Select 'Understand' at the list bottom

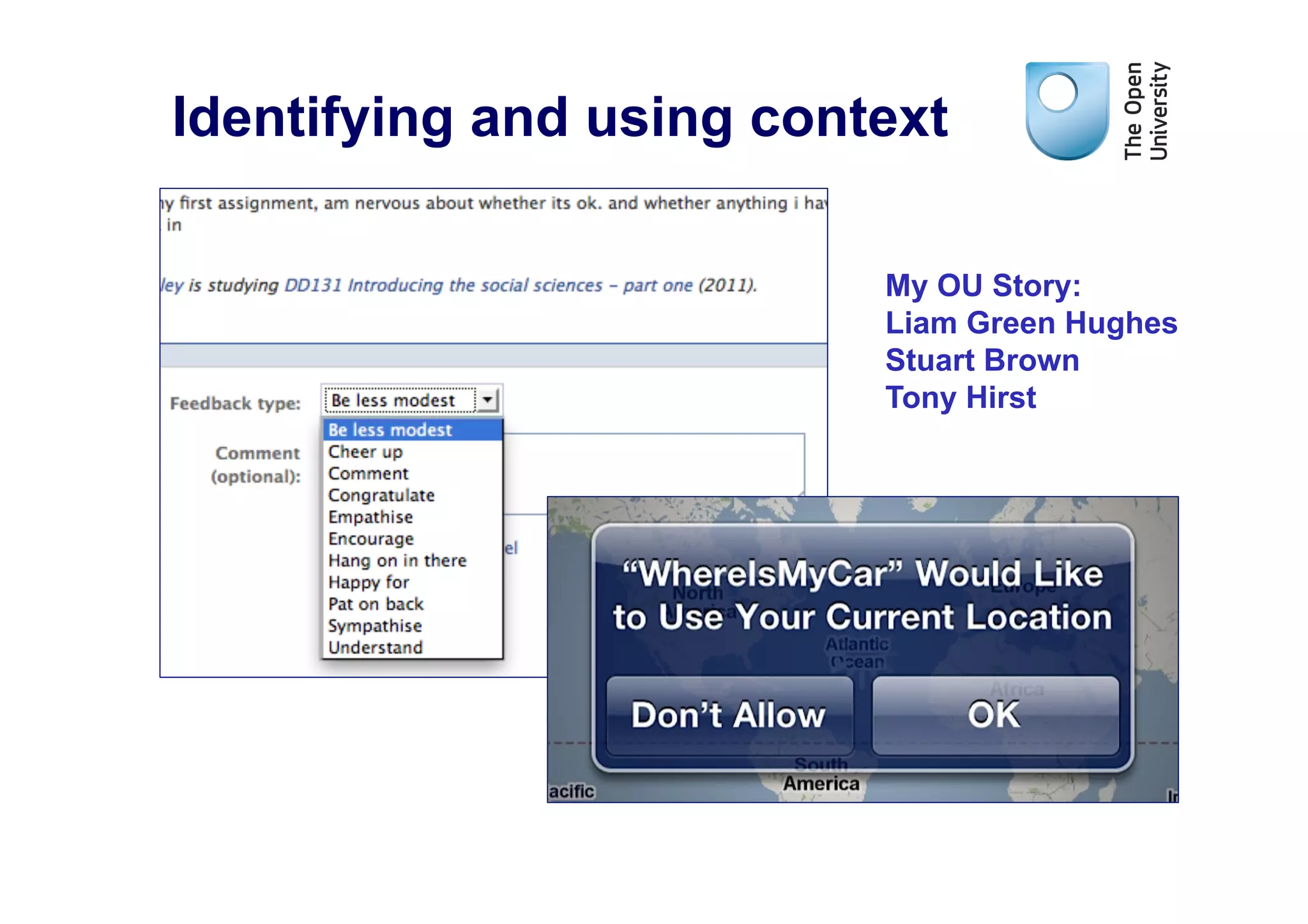pos(413,648)
